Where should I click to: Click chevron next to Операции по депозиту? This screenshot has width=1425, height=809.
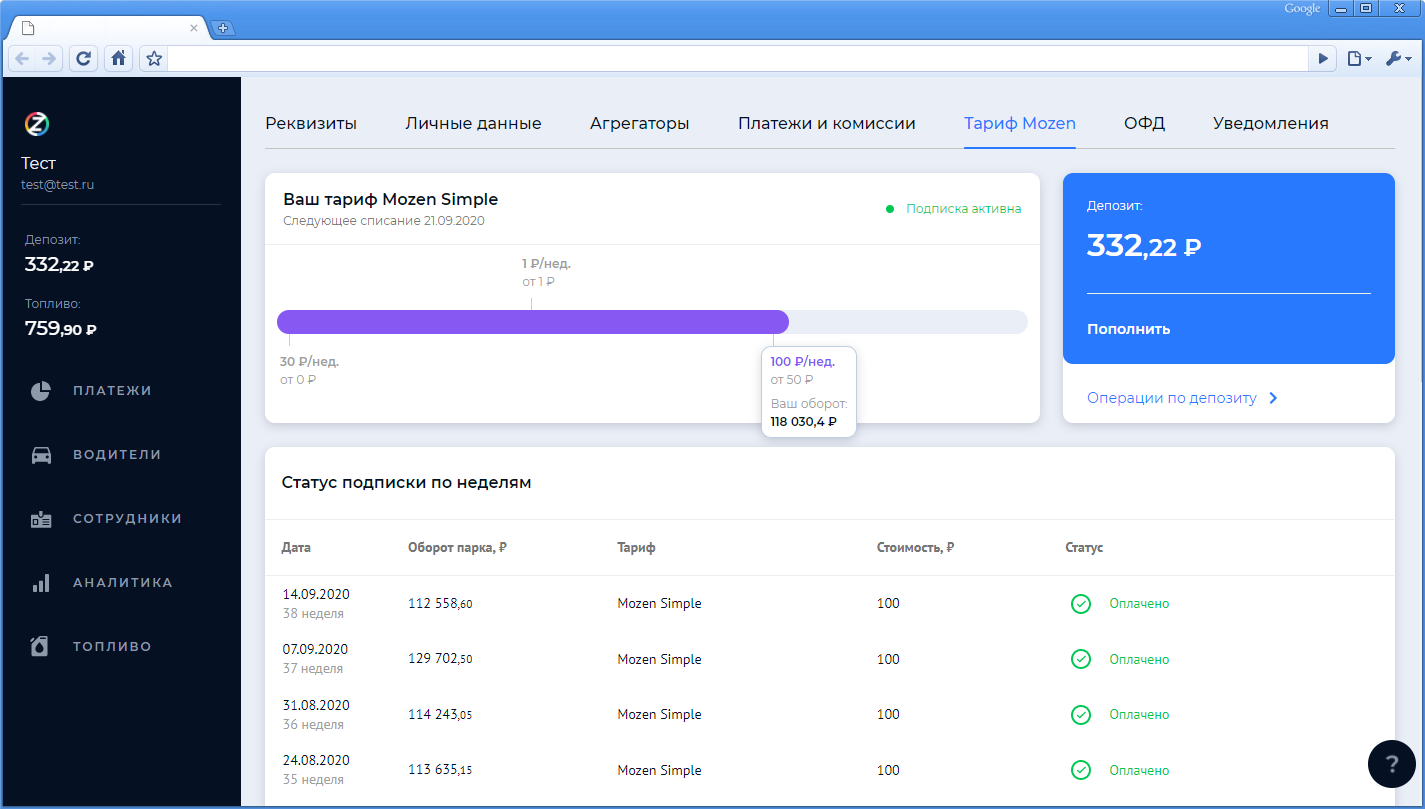click(1273, 398)
